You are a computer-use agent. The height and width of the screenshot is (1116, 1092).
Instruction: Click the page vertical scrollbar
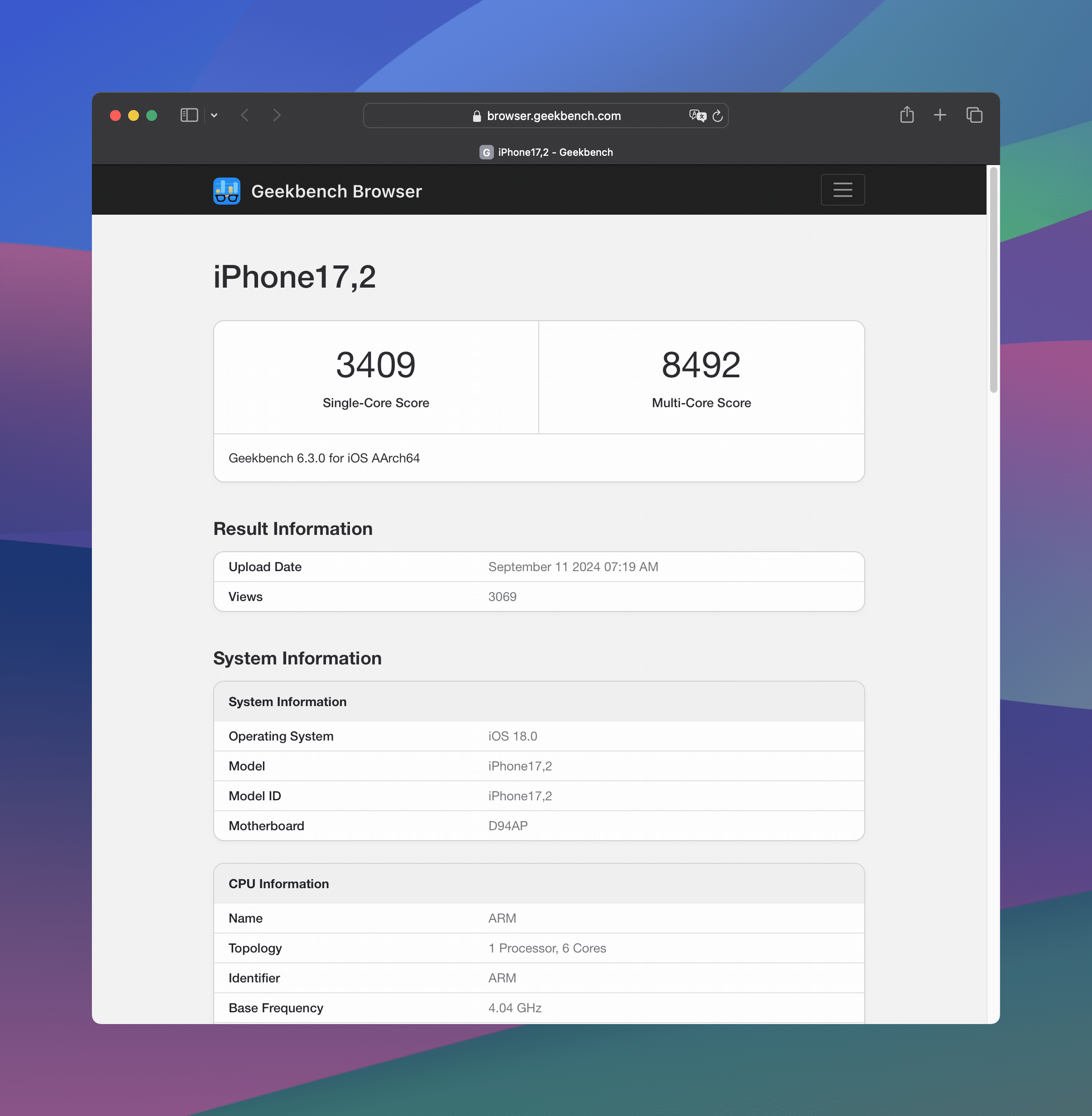click(x=993, y=280)
